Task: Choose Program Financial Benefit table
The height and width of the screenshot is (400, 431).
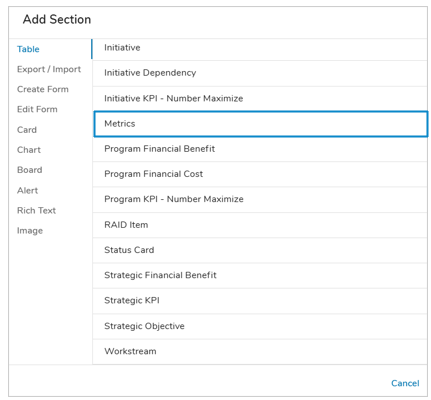Action: [x=260, y=149]
